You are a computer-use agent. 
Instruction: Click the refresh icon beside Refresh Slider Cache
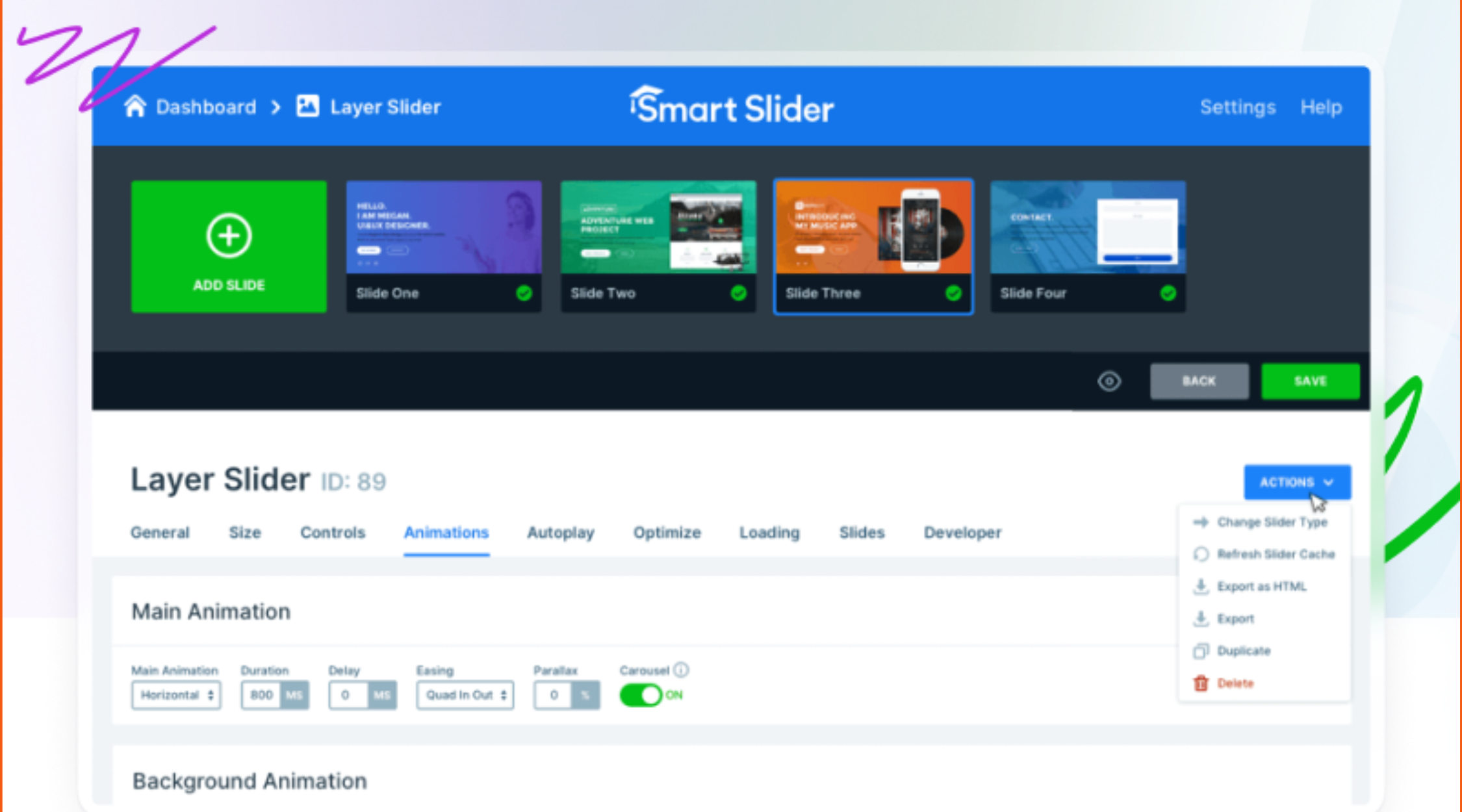tap(1201, 554)
